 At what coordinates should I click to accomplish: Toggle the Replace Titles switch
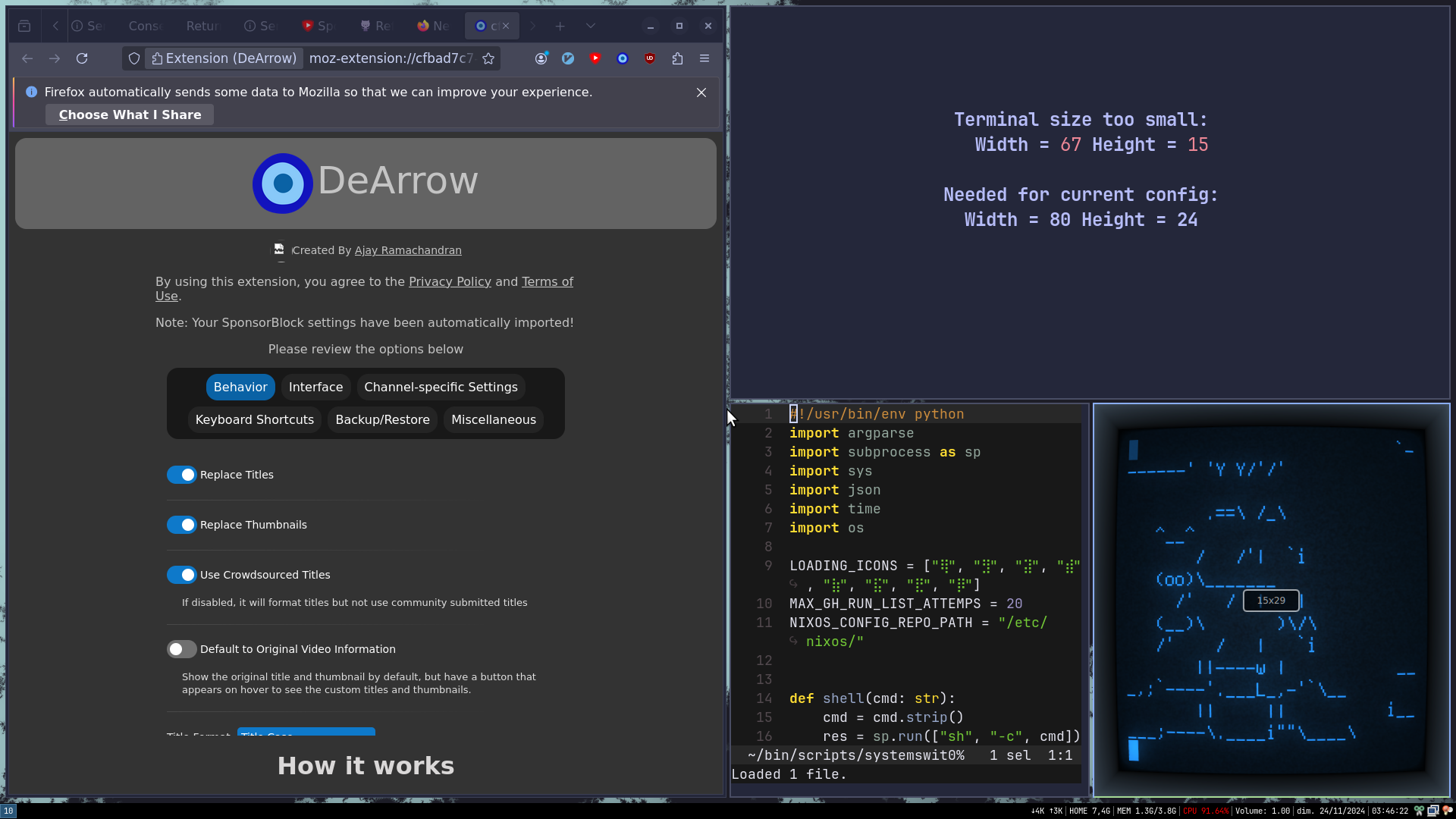182,475
